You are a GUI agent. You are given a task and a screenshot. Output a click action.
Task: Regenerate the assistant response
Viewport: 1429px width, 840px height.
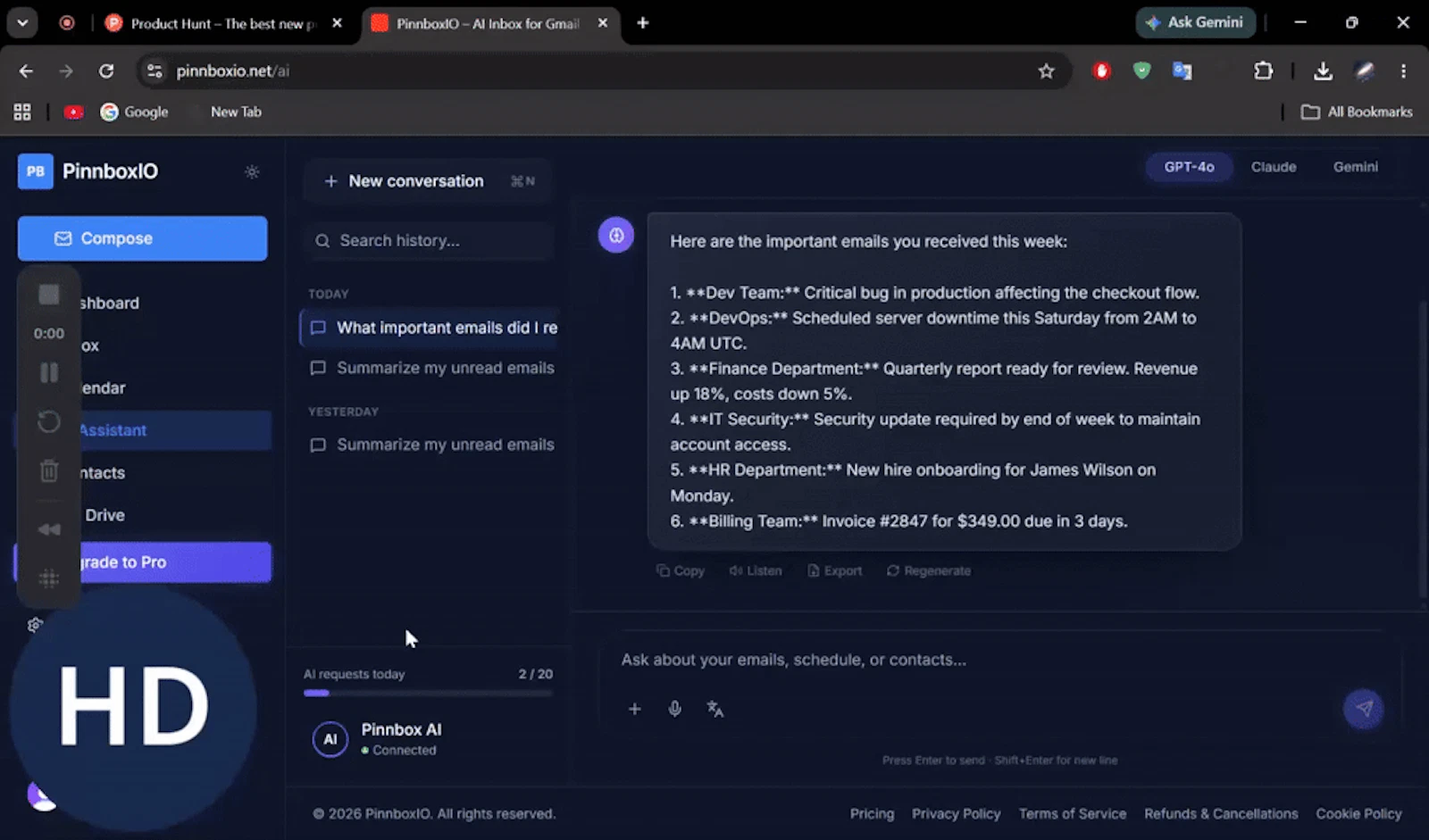click(x=928, y=570)
